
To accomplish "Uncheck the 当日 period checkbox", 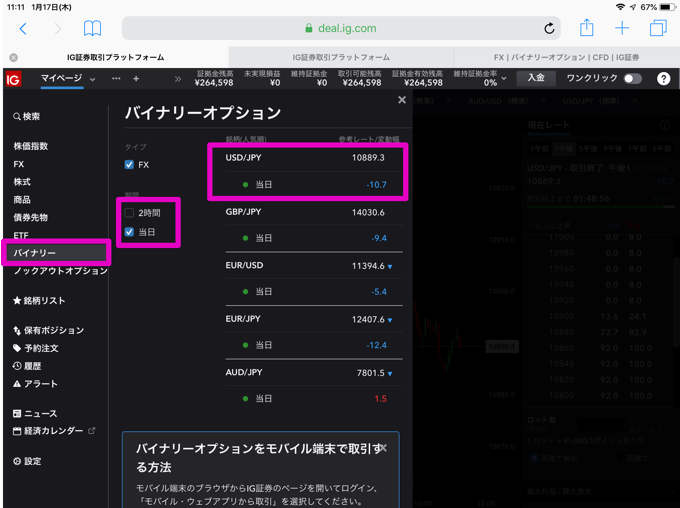I will pyautogui.click(x=129, y=232).
